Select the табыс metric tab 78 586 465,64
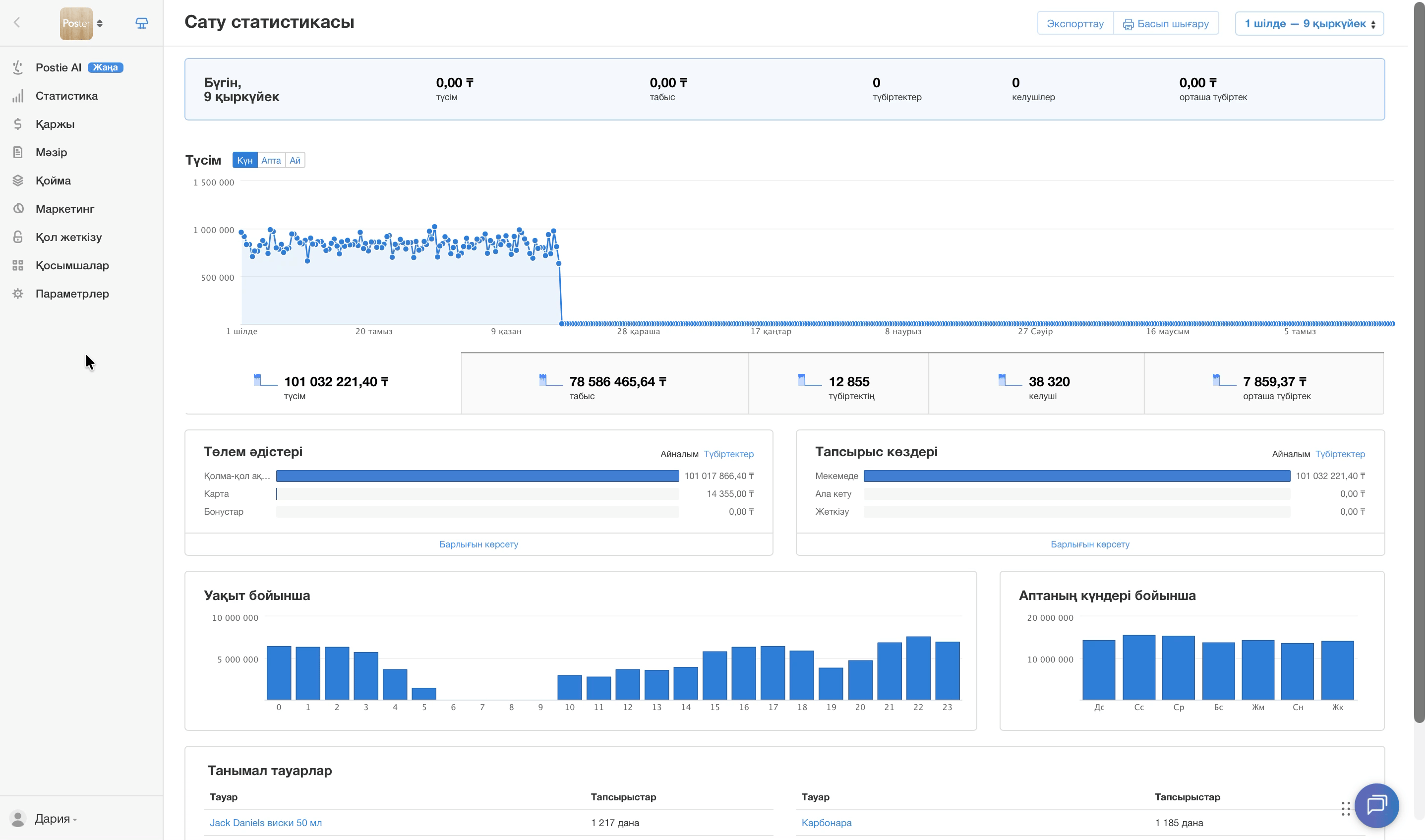 pos(604,384)
